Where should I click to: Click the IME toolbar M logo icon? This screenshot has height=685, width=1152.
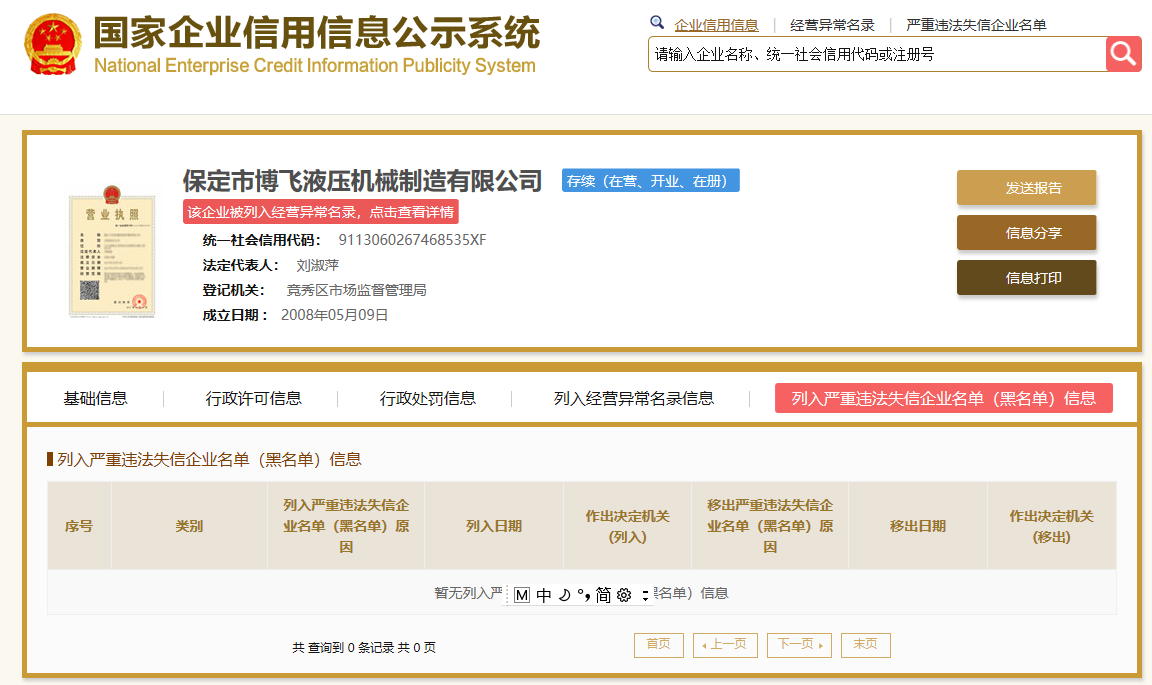click(x=522, y=595)
